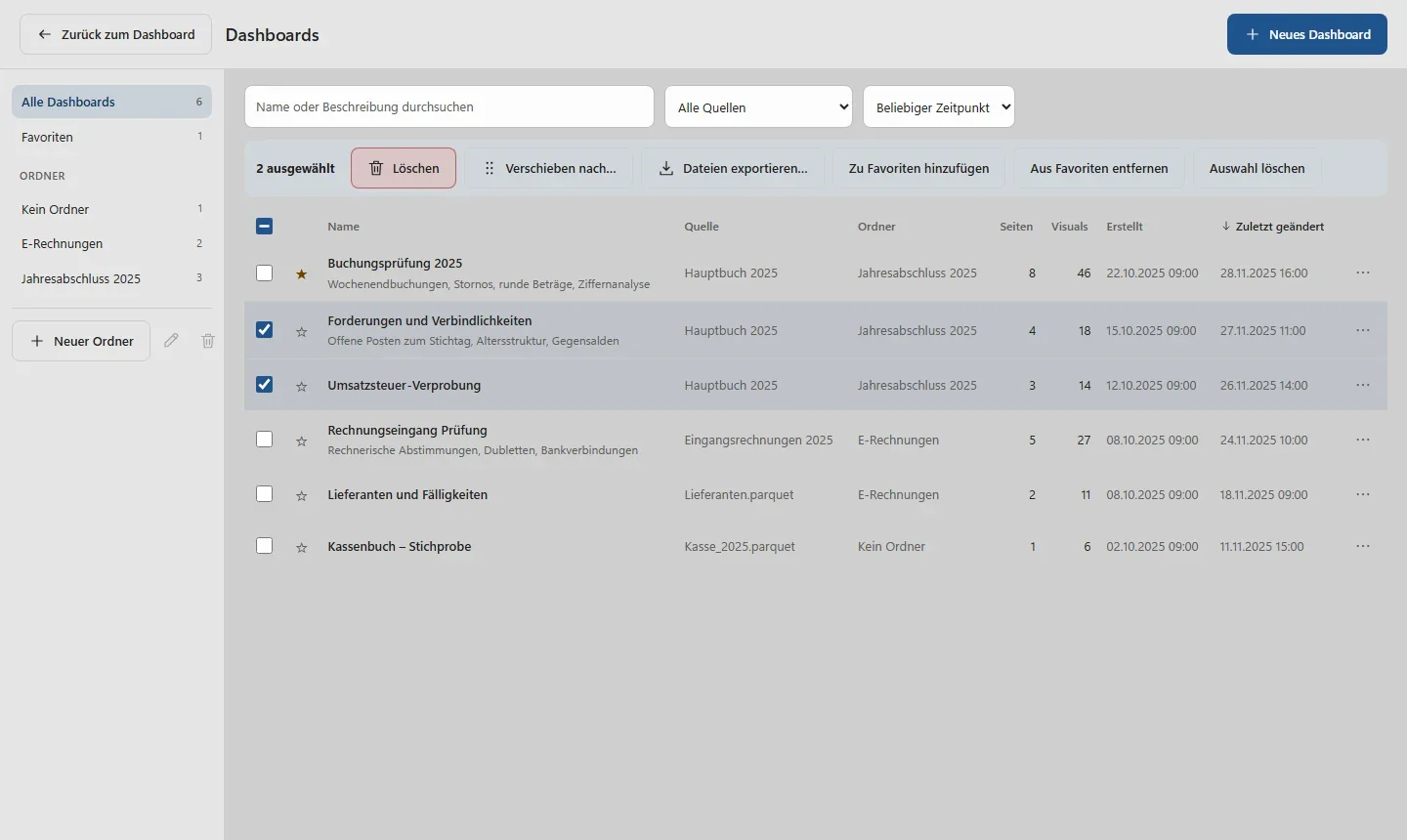Show Alle Dashboards in sidebar
Screen dimensions: 1407x840
click(111, 102)
